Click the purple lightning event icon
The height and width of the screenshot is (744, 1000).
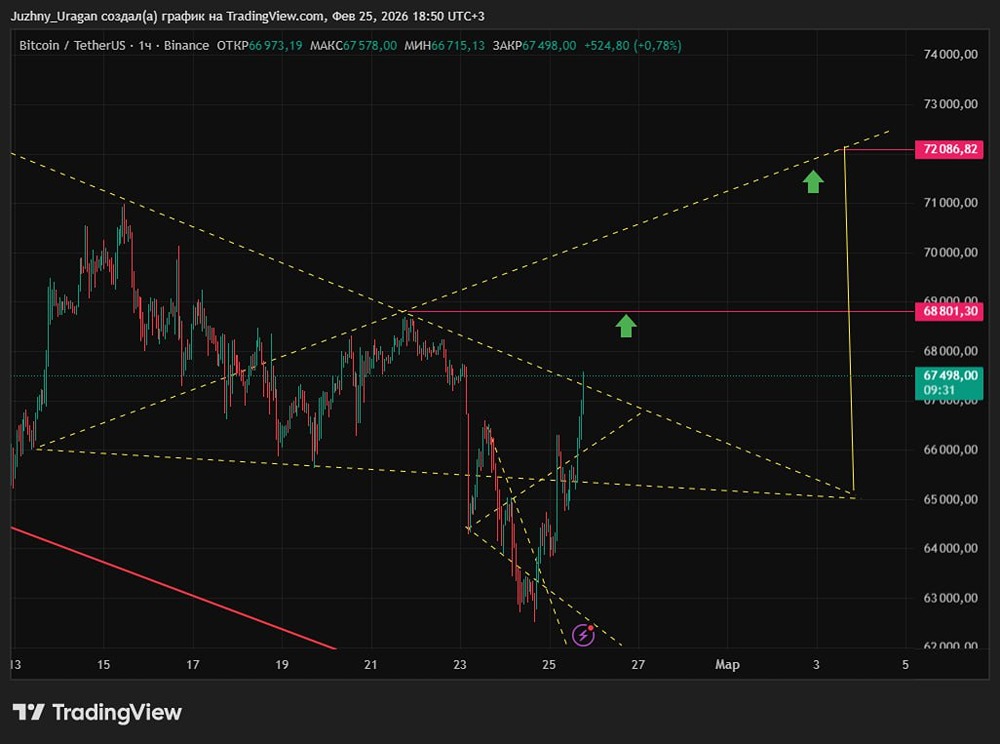(583, 635)
